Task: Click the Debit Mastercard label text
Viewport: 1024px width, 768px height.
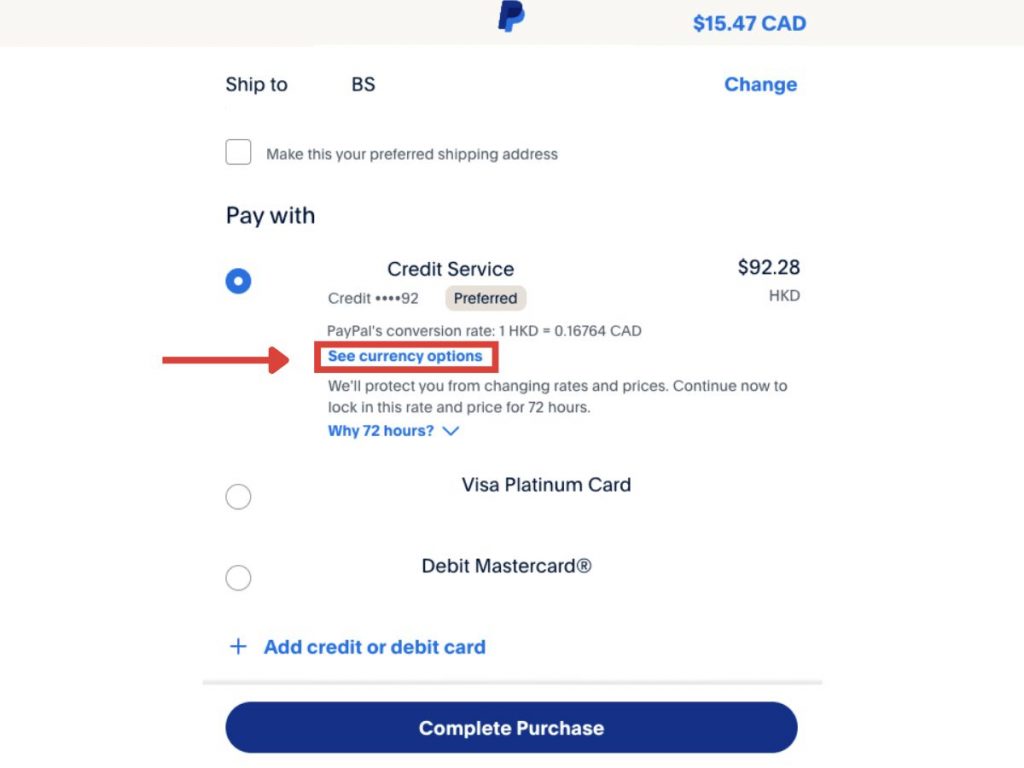Action: pyautogui.click(x=506, y=566)
